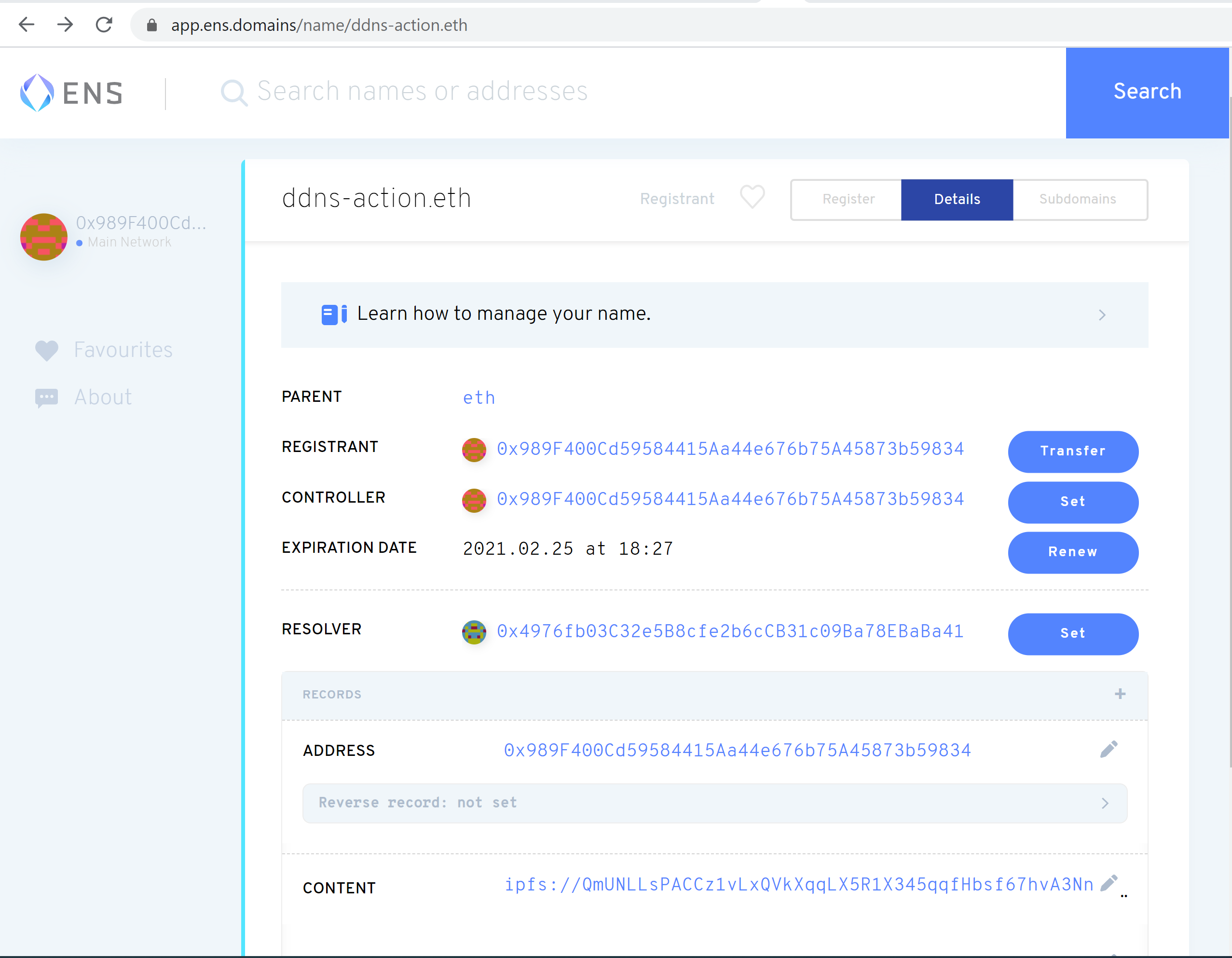Select the Details tab
This screenshot has width=1232, height=958.
pyautogui.click(x=957, y=200)
